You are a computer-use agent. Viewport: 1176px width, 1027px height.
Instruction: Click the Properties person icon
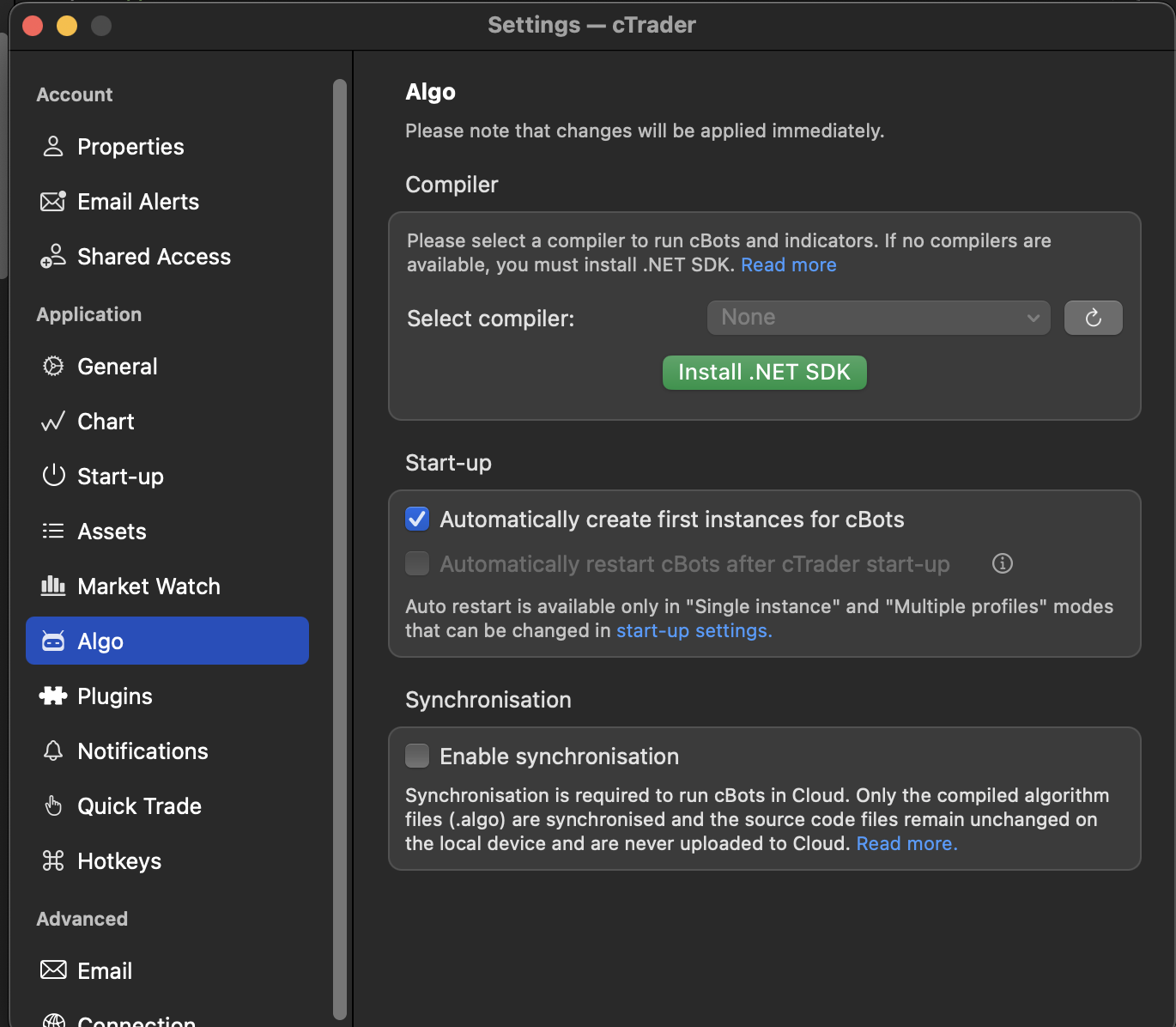[53, 147]
